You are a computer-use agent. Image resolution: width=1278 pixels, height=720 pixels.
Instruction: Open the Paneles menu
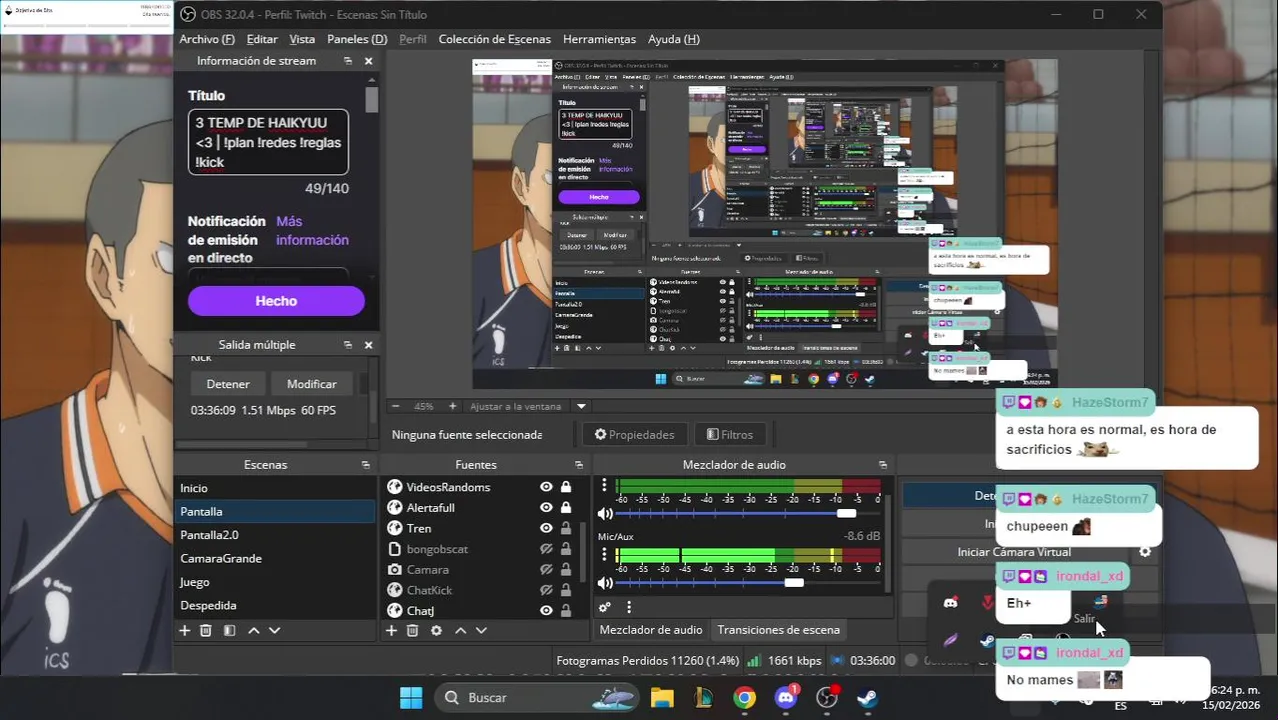[357, 39]
